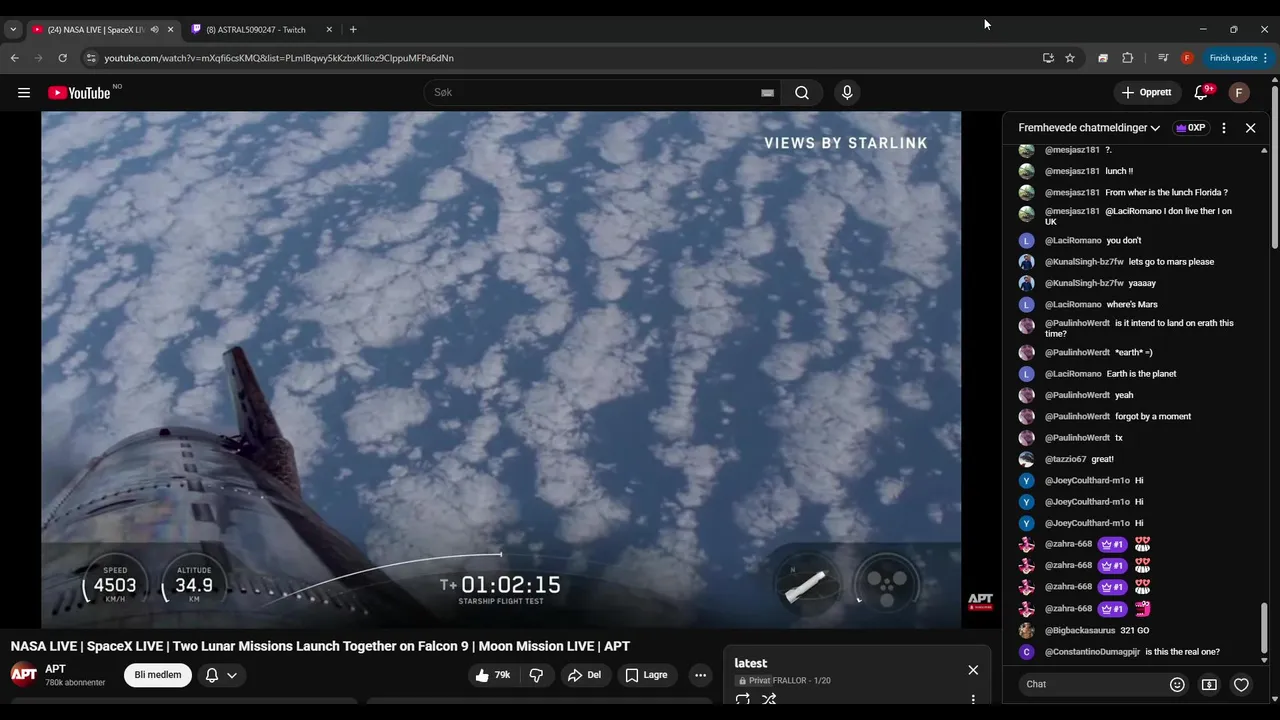1280x720 pixels.
Task: Install app icon in address bar
Action: (x=1048, y=58)
